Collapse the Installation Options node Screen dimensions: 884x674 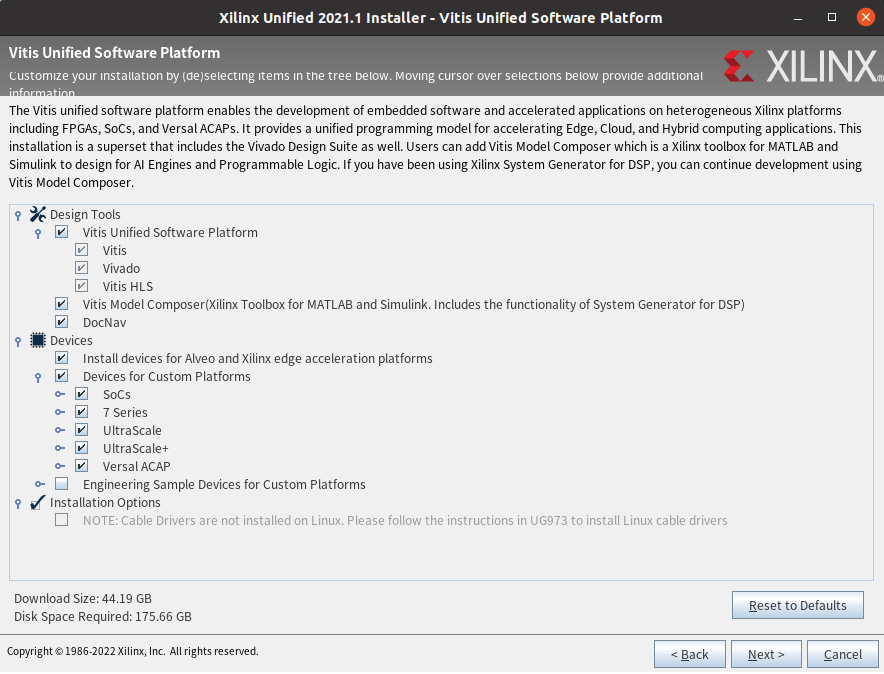[x=18, y=503]
